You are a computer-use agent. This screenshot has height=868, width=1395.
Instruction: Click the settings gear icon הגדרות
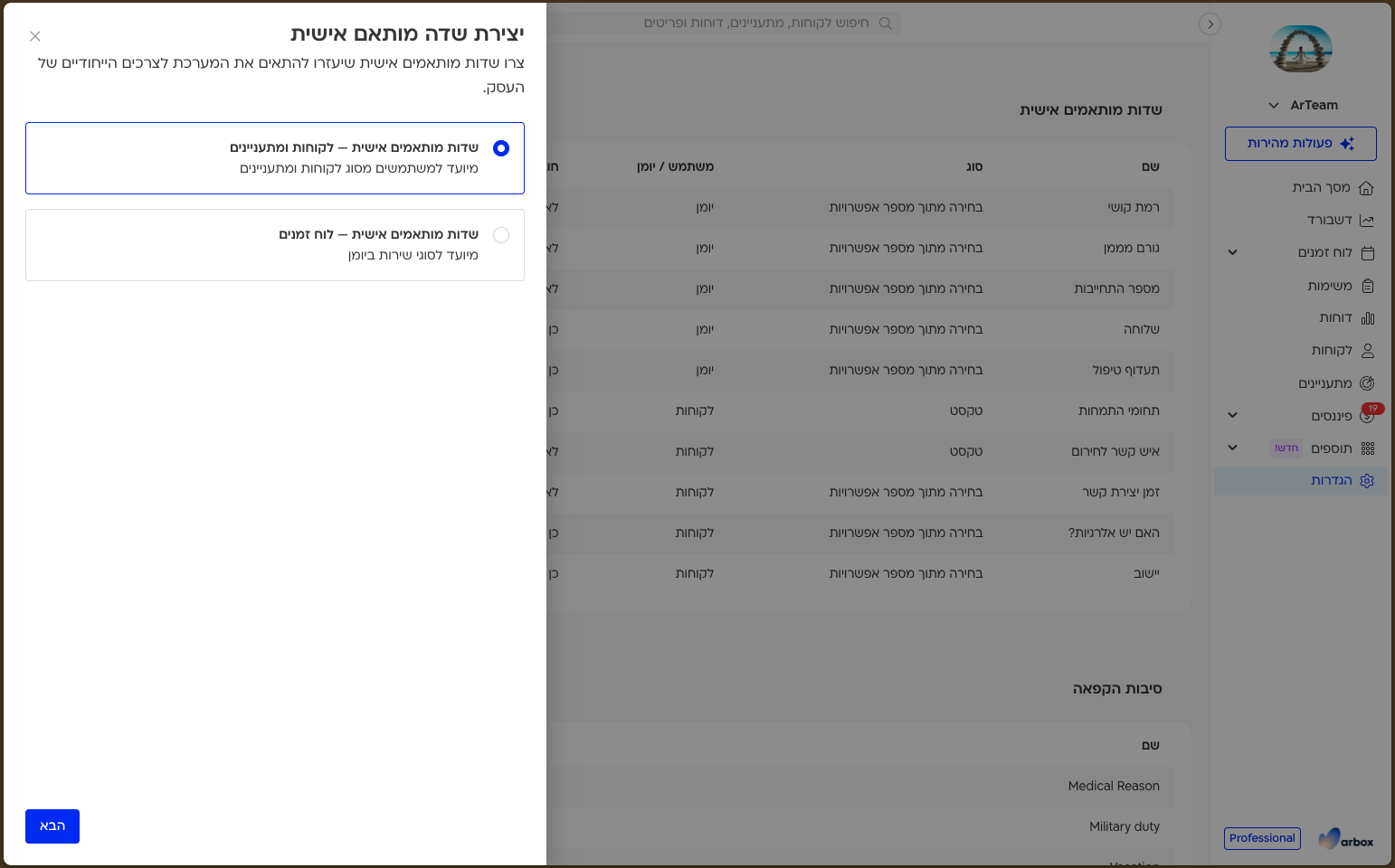[x=1368, y=481]
